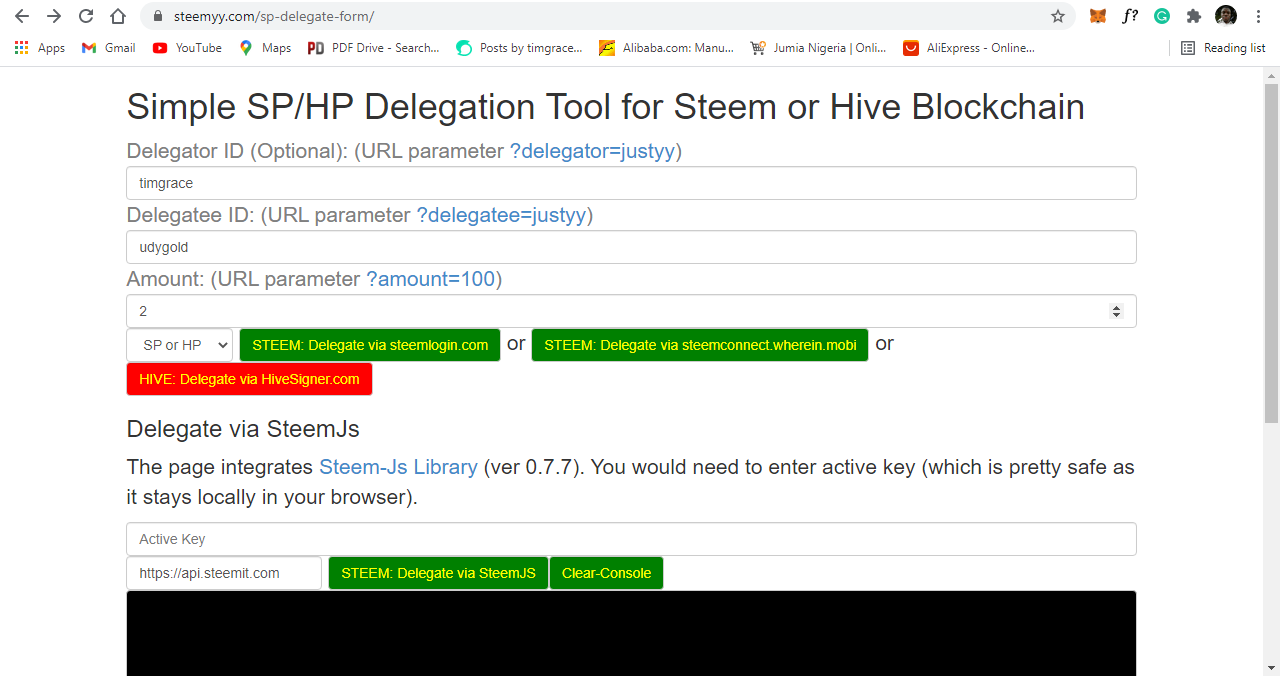Click STEEM: Delegate via SteemJS button
The height and width of the screenshot is (676, 1280).
pos(438,573)
